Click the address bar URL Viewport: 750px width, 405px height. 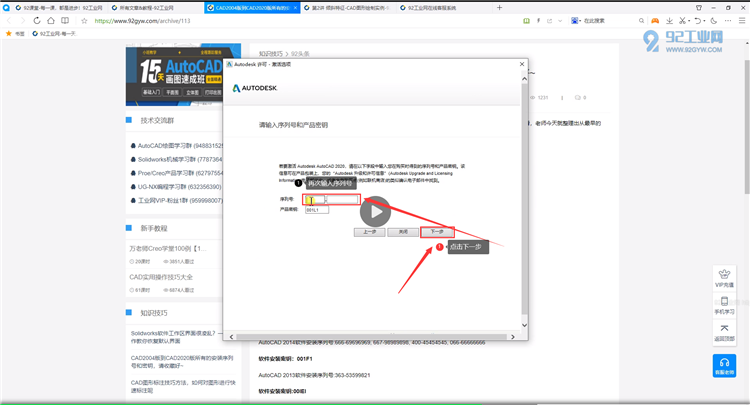point(143,21)
